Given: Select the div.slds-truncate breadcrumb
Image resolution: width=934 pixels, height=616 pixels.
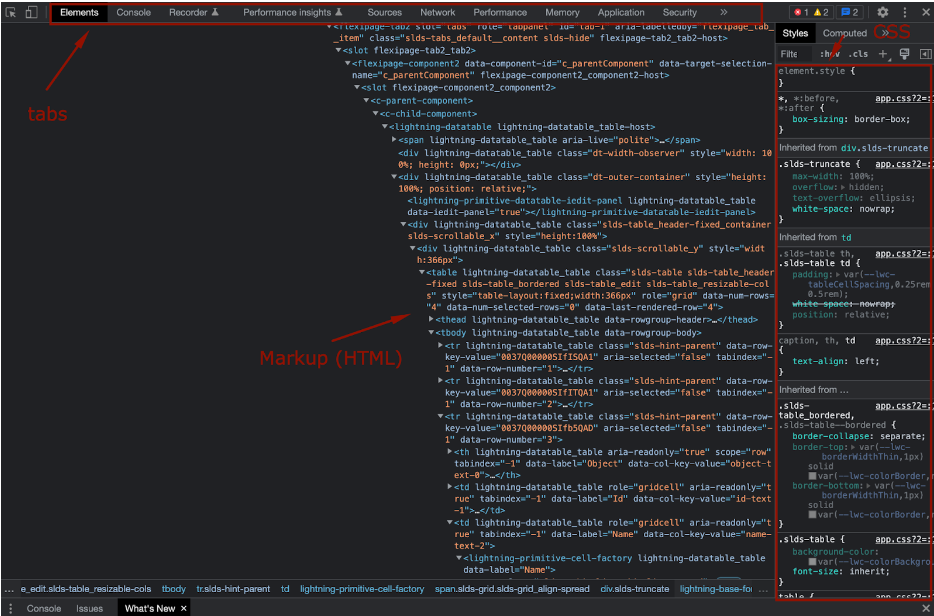Looking at the screenshot, I should [634, 589].
